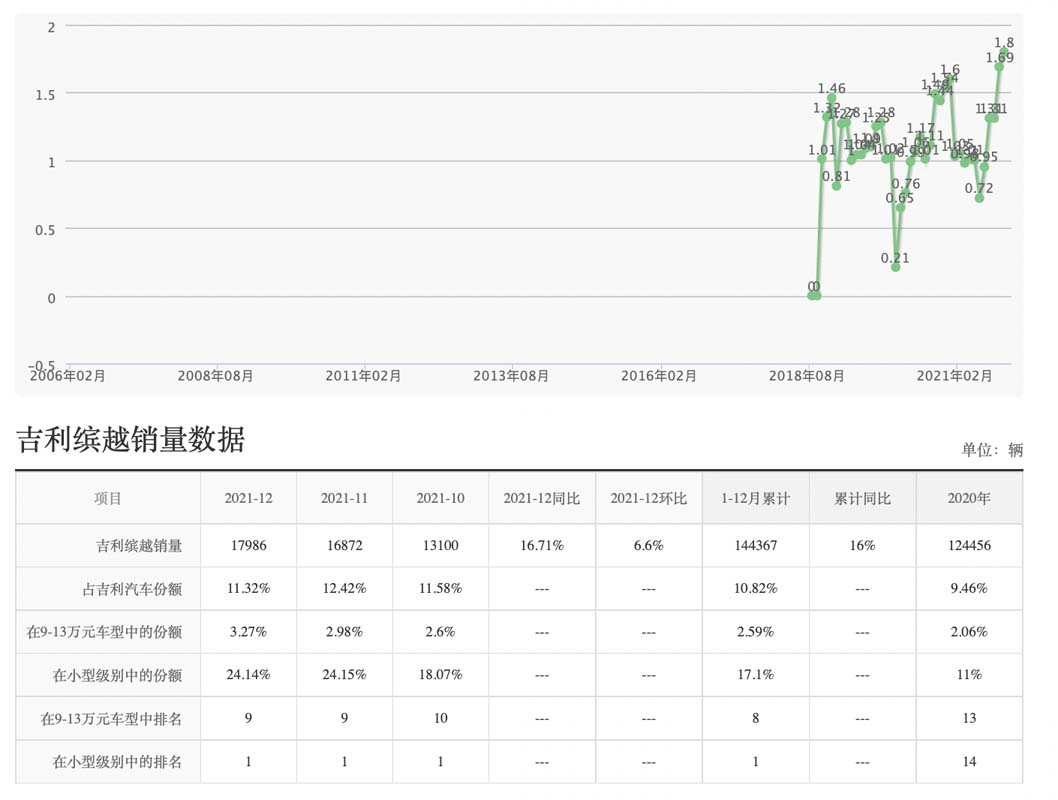Select the data point labeled 0.65
The width and height of the screenshot is (1058, 800).
(x=901, y=208)
